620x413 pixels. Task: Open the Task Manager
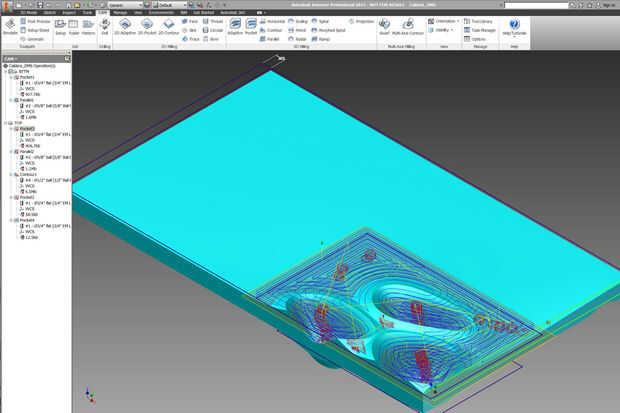click(x=479, y=30)
